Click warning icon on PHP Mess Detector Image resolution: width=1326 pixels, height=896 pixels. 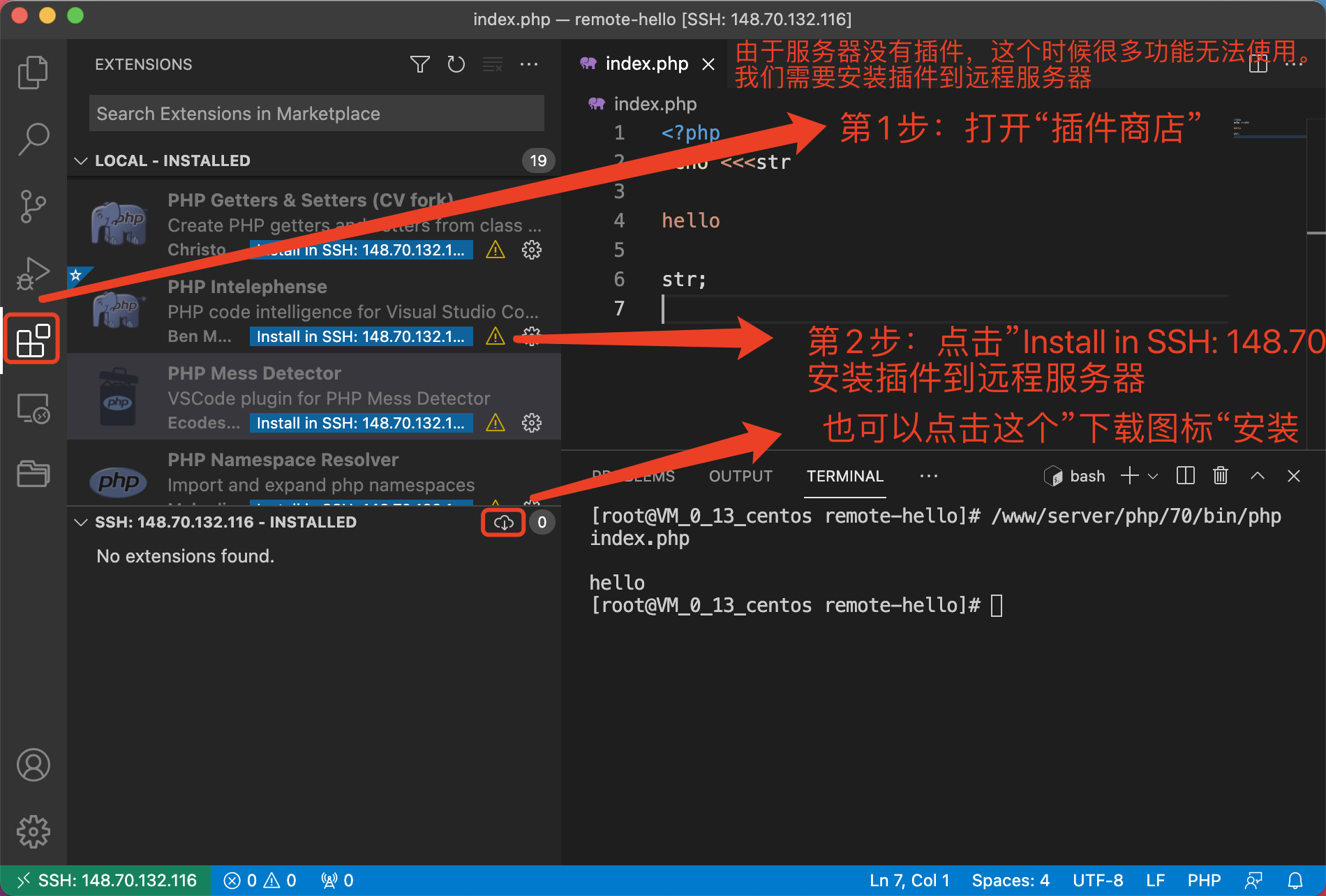[x=496, y=423]
